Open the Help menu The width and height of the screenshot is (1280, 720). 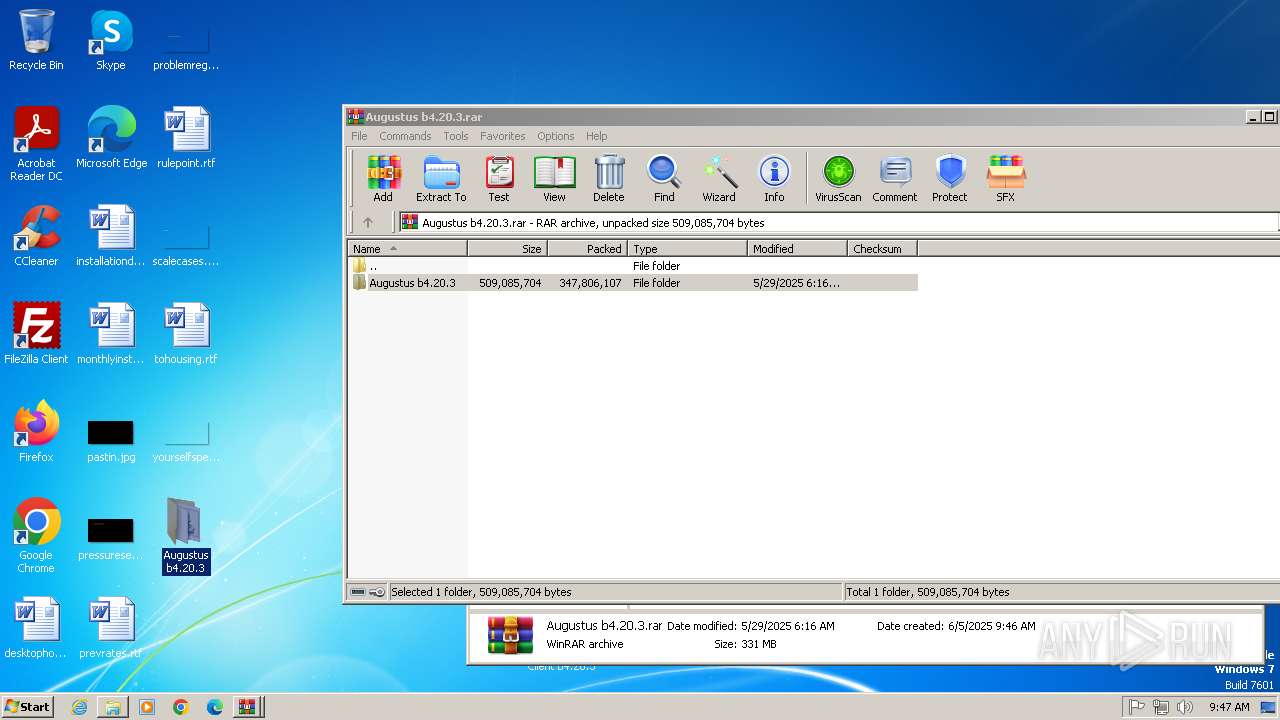click(x=596, y=136)
